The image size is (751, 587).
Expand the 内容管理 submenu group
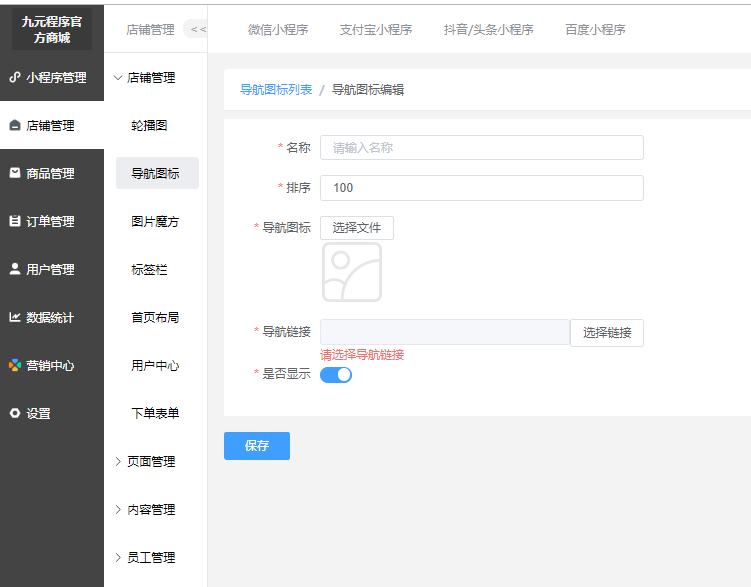click(x=145, y=509)
